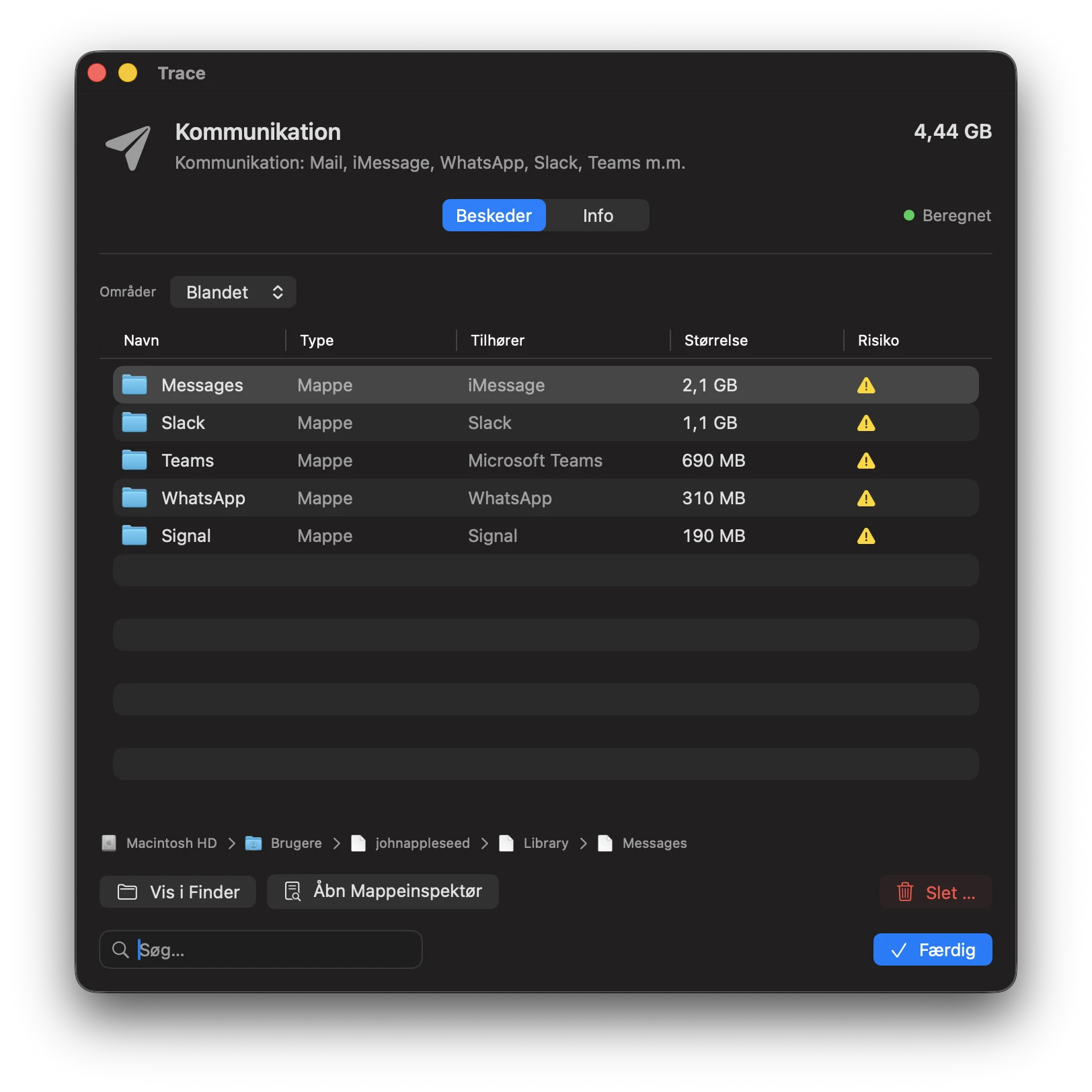Sort by the Type column header
The height and width of the screenshot is (1092, 1092).
pyautogui.click(x=317, y=340)
